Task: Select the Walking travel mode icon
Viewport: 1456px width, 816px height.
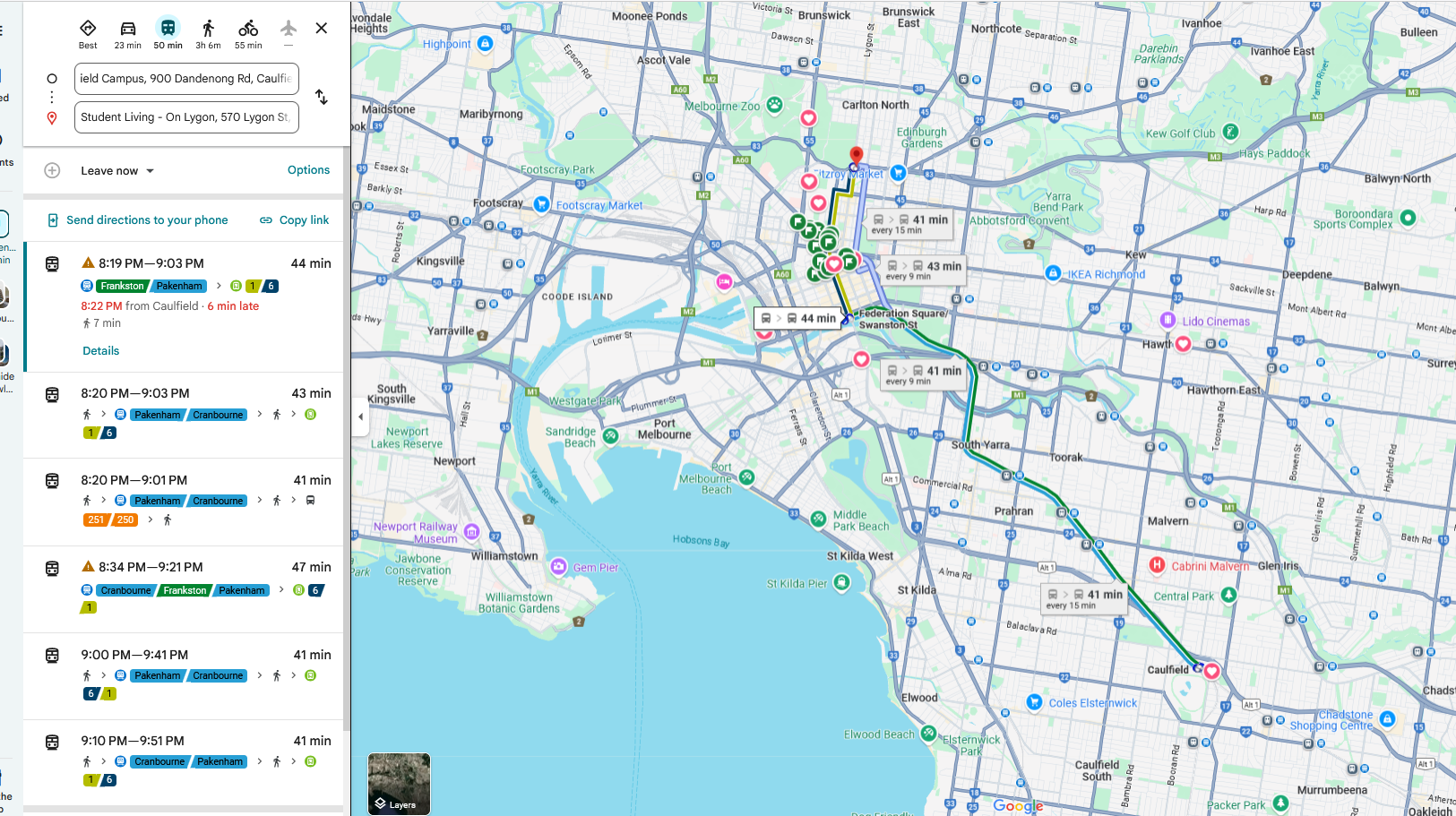Action: coord(208,34)
